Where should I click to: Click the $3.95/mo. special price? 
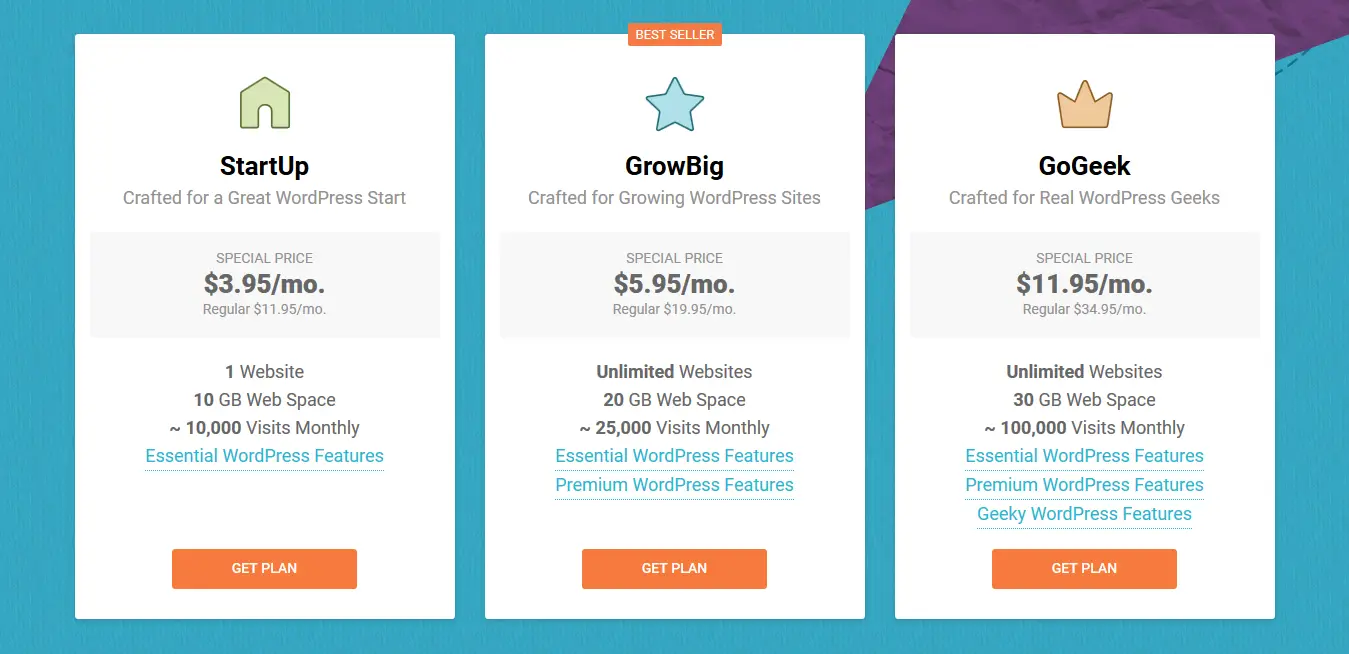pos(265,284)
